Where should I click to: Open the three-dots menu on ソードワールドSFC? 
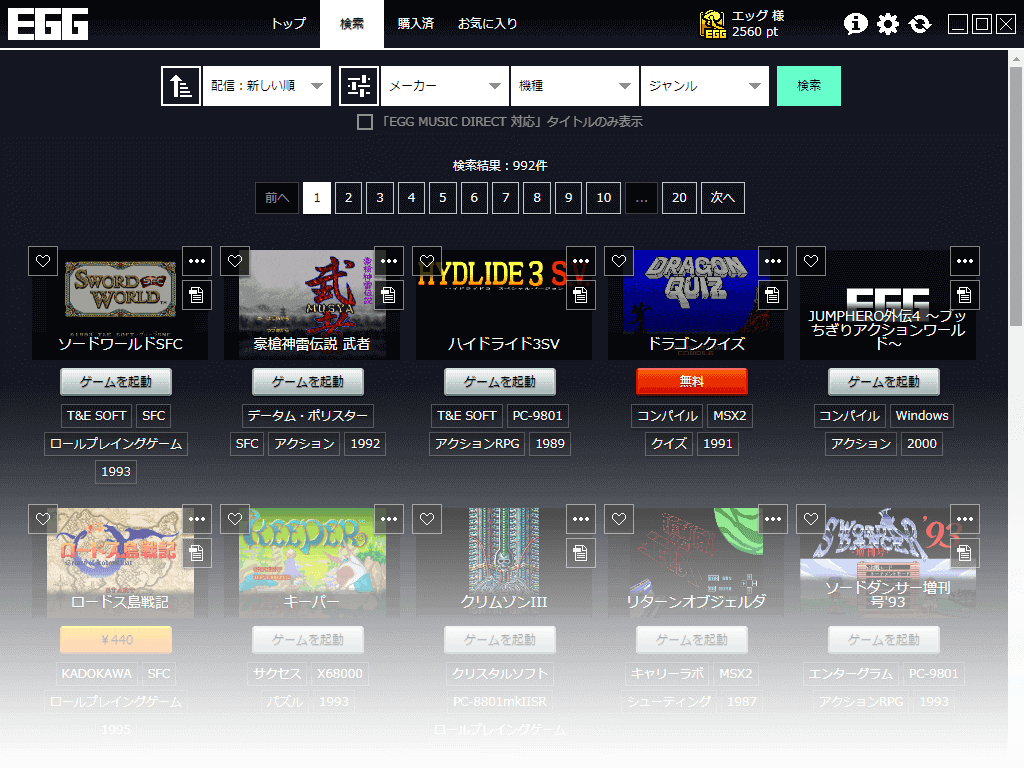pyautogui.click(x=197, y=261)
